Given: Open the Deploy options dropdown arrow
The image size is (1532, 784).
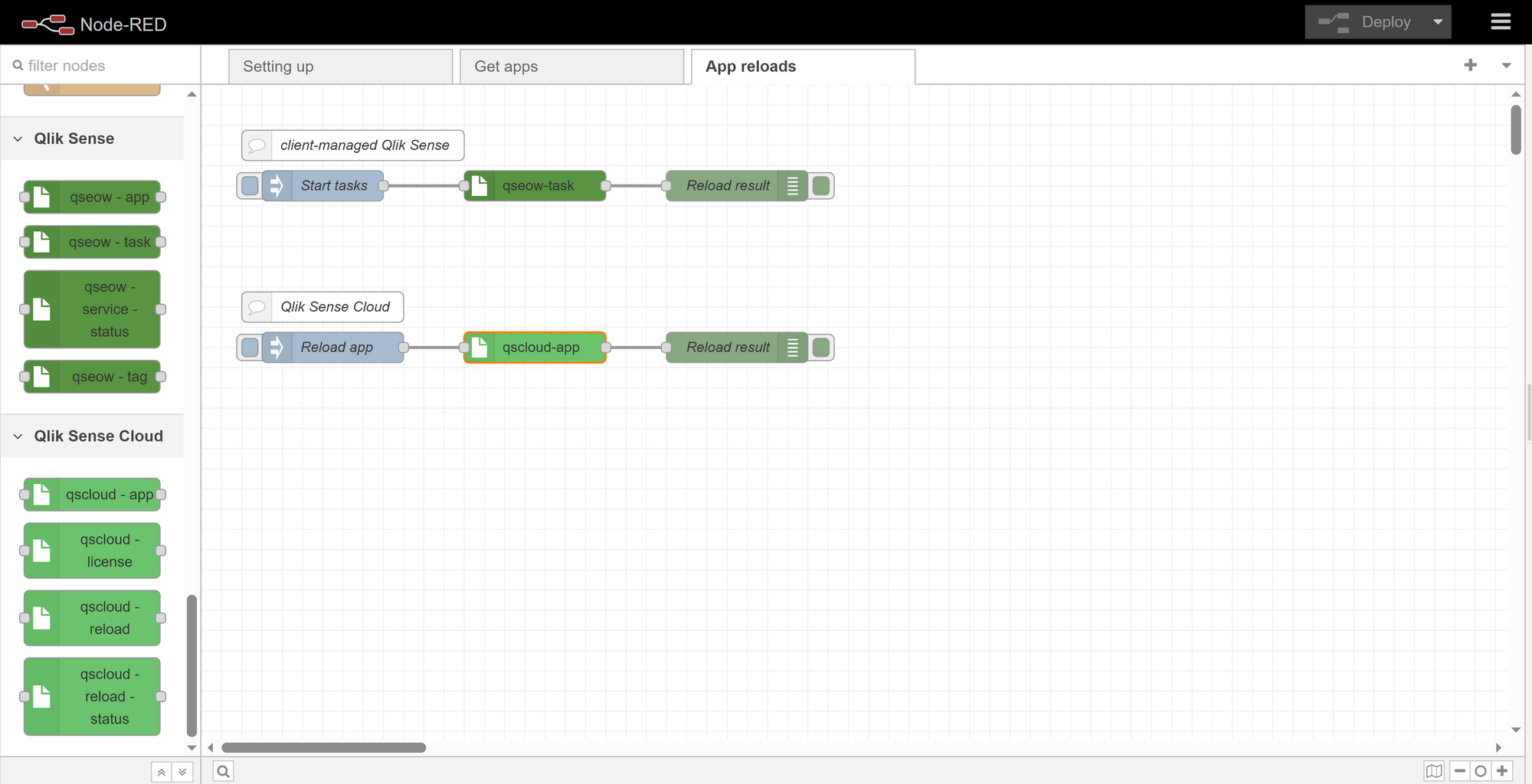Looking at the screenshot, I should coord(1438,22).
